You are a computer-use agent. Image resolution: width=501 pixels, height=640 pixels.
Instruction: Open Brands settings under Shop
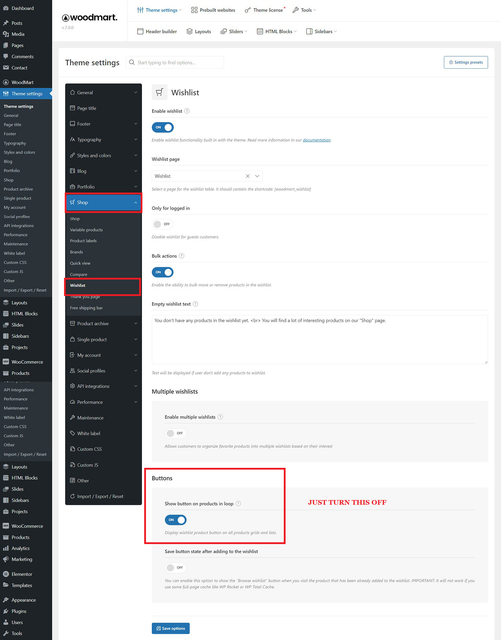[76, 252]
